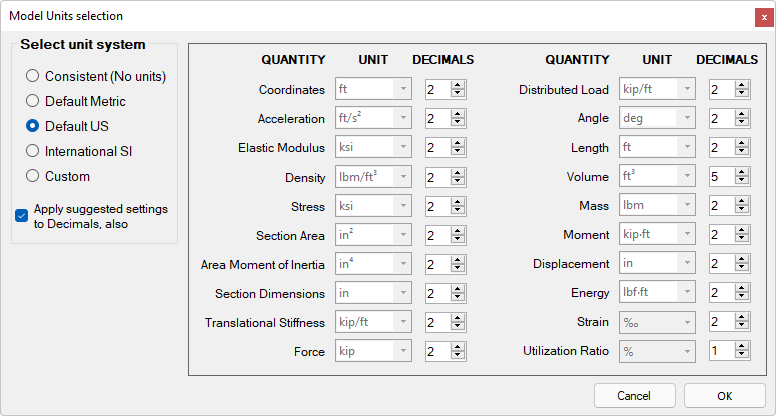
Task: Click the Displacement decimals input field
Action: (x=722, y=264)
